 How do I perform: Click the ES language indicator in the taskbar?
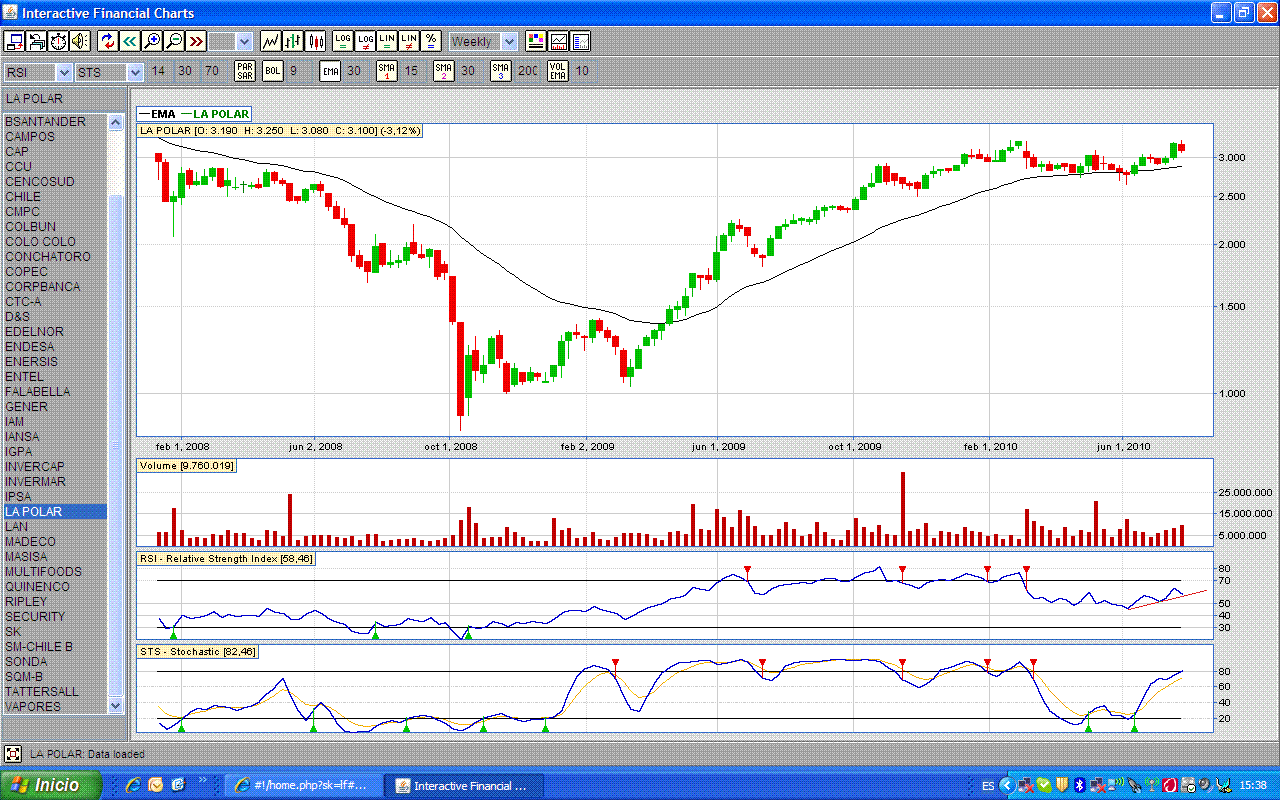pyautogui.click(x=988, y=785)
